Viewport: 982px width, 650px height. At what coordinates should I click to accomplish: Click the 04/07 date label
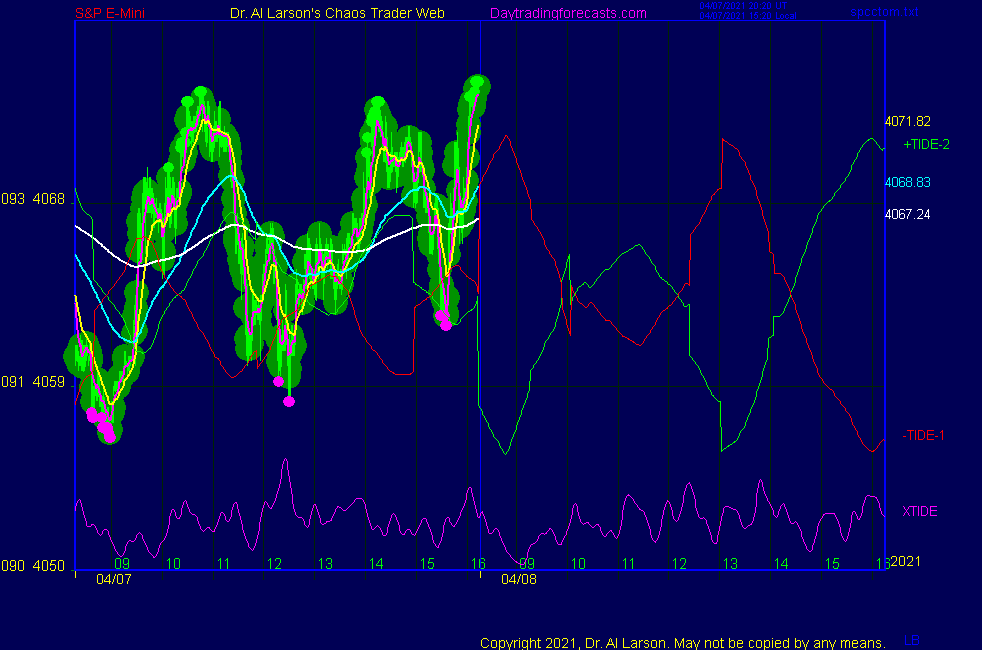click(113, 579)
